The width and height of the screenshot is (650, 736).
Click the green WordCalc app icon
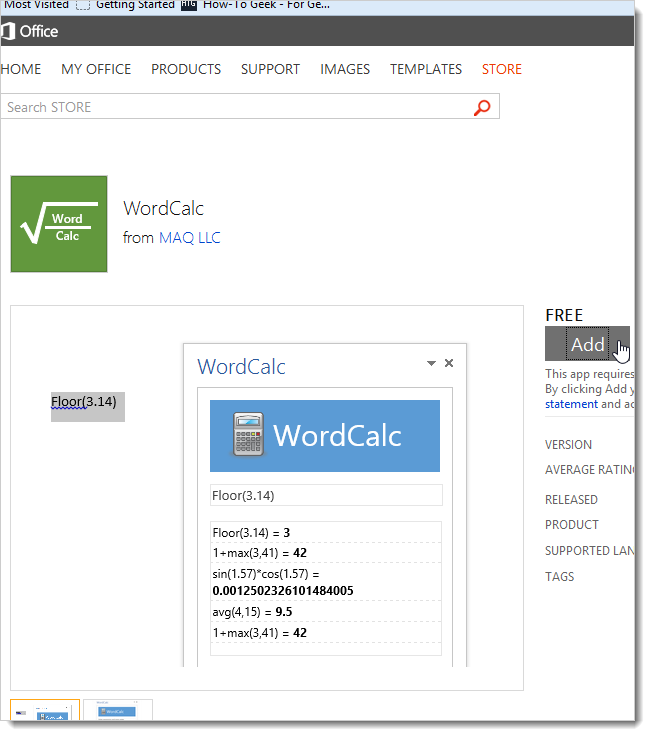point(59,224)
